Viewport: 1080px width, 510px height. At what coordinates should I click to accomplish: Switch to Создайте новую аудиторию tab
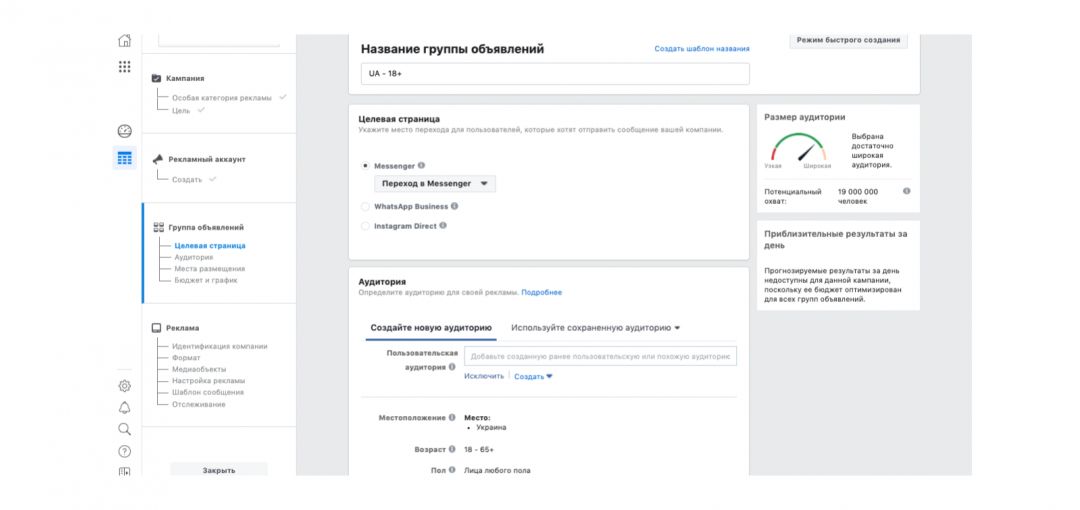[431, 328]
